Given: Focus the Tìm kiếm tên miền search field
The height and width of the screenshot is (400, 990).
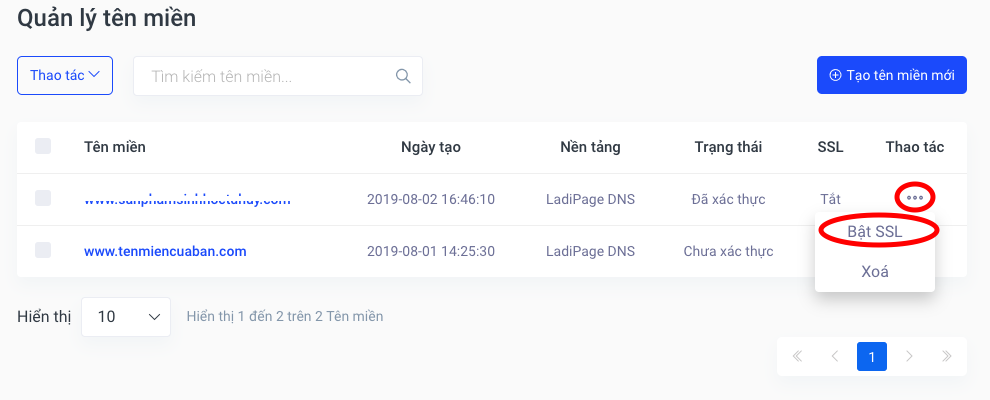Looking at the screenshot, I should coord(278,76).
